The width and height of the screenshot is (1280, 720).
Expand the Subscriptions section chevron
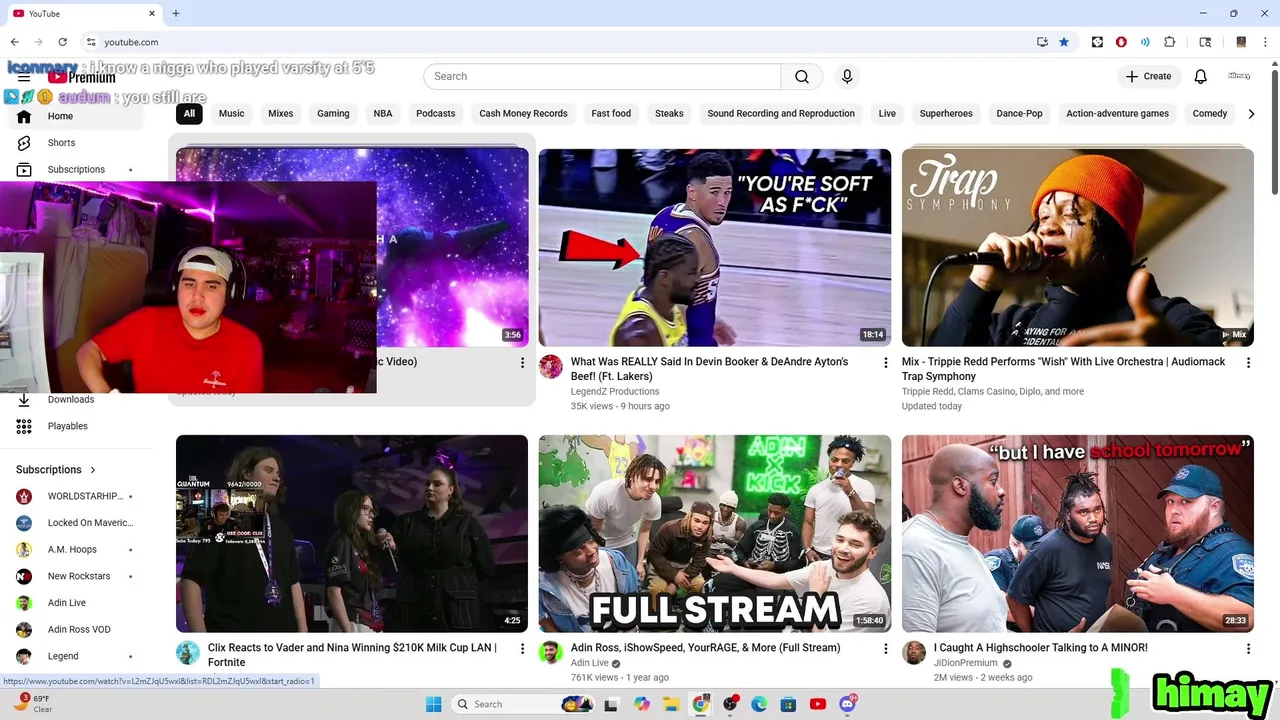pos(93,470)
